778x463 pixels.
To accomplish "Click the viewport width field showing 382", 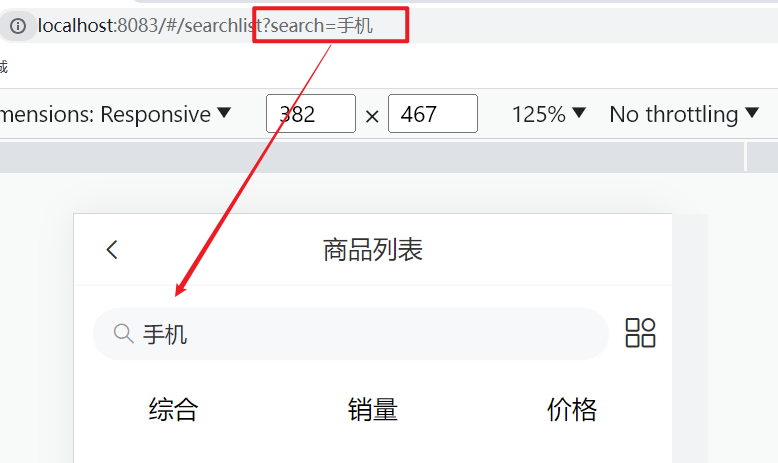I will (310, 114).
